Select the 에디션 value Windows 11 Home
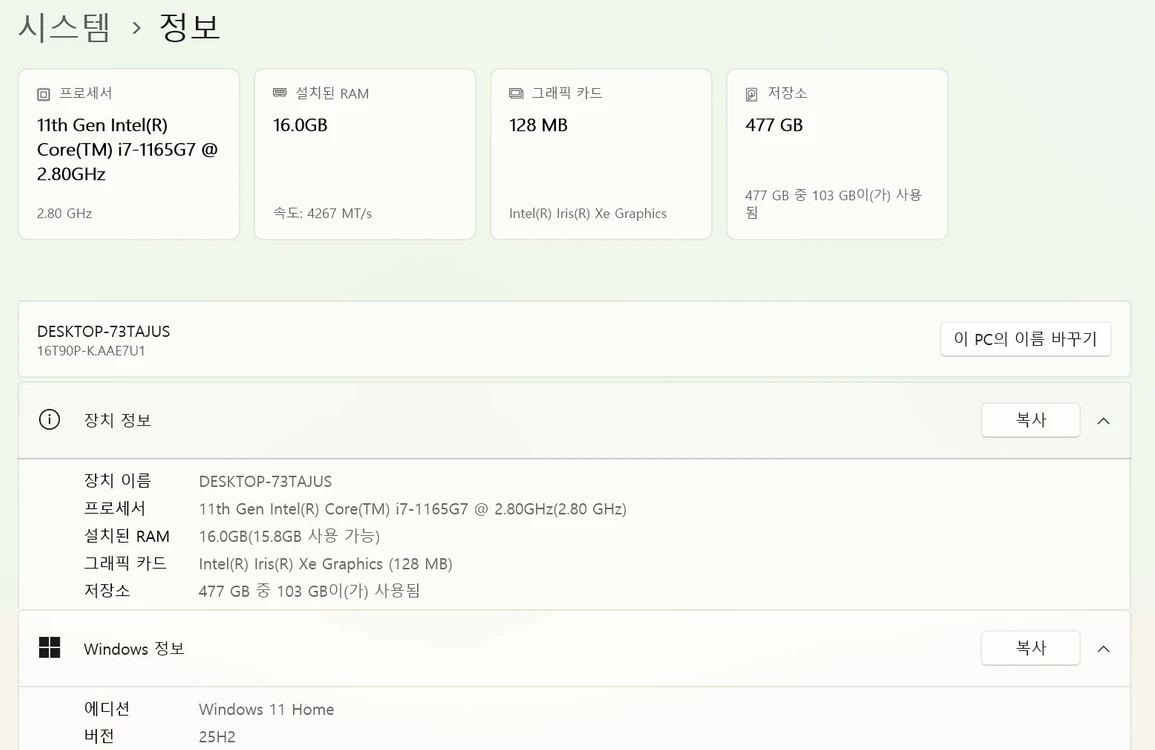This screenshot has width=1155, height=750. coord(266,709)
